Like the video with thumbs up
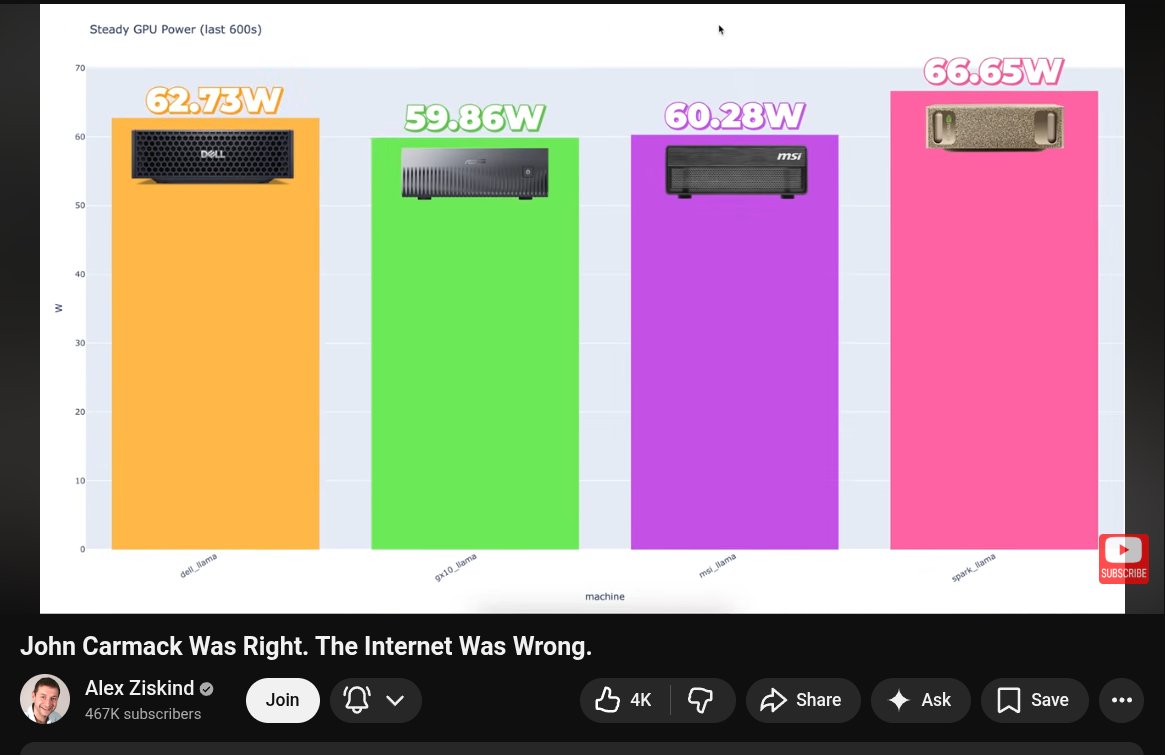The image size is (1165, 755). coord(624,700)
